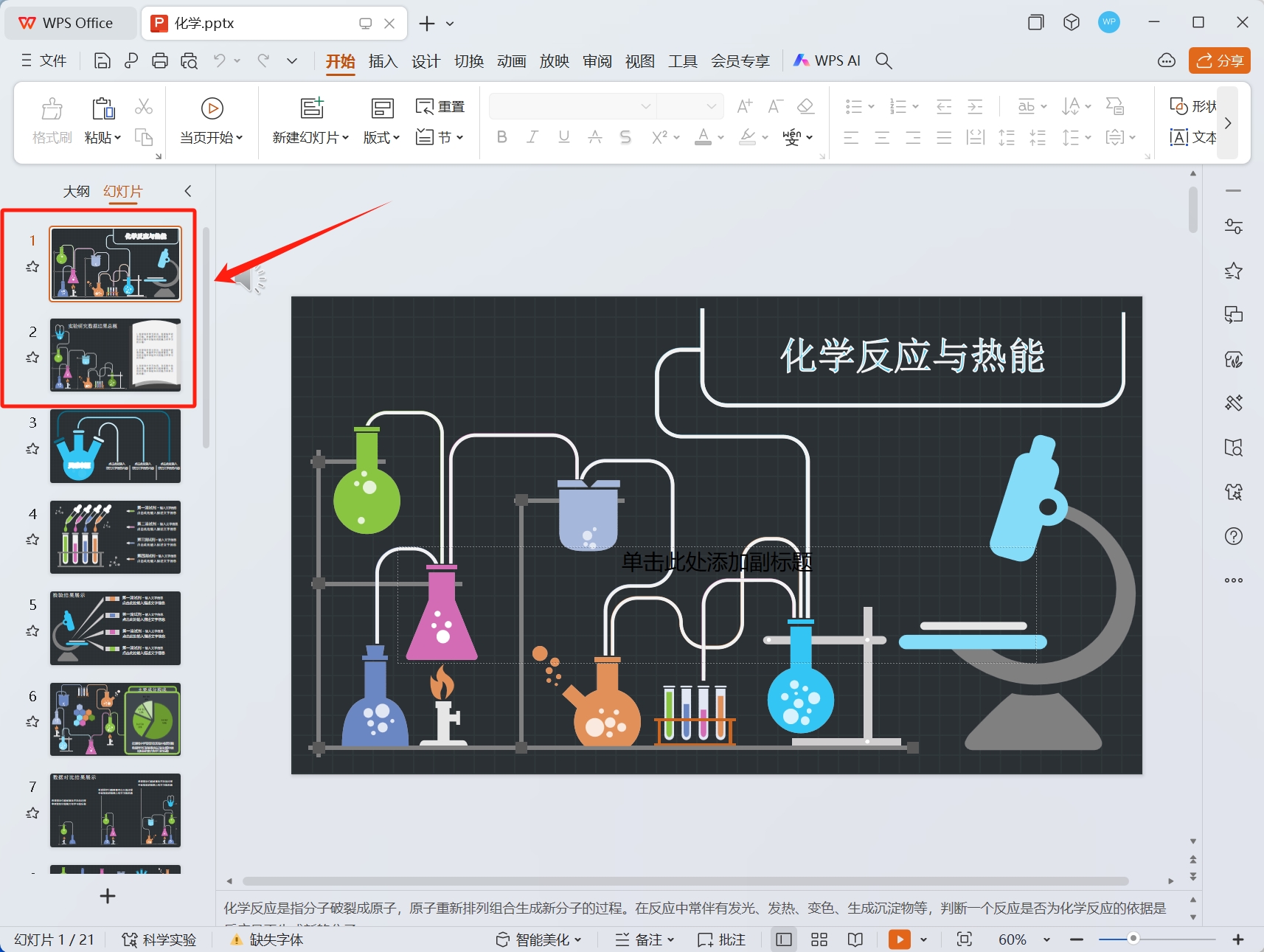Switch to the 大纲 (Outline) panel tab

77,191
